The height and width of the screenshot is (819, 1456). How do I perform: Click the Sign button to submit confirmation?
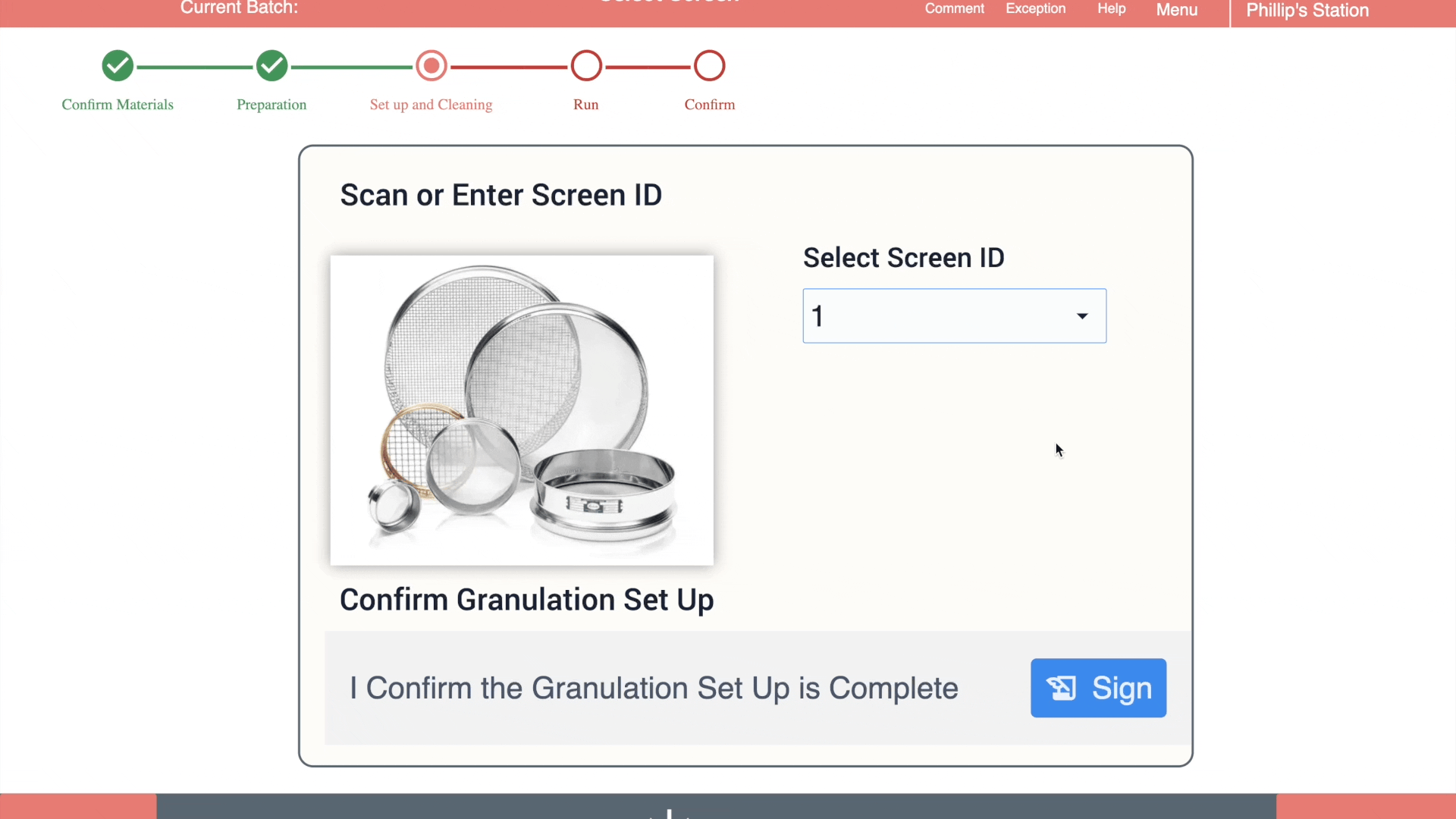(x=1098, y=687)
